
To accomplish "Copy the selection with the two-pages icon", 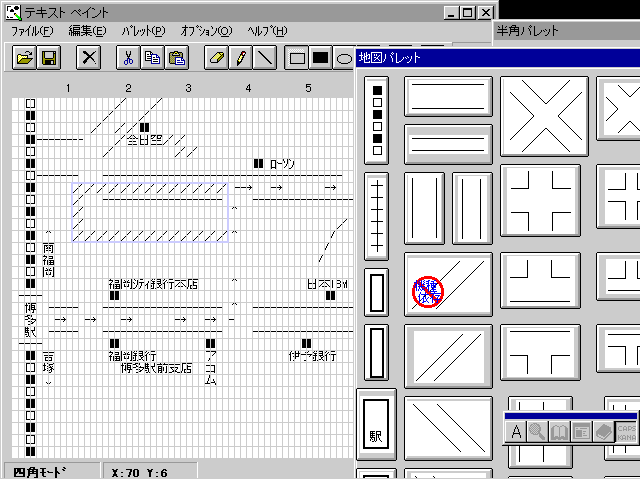I will point(152,58).
